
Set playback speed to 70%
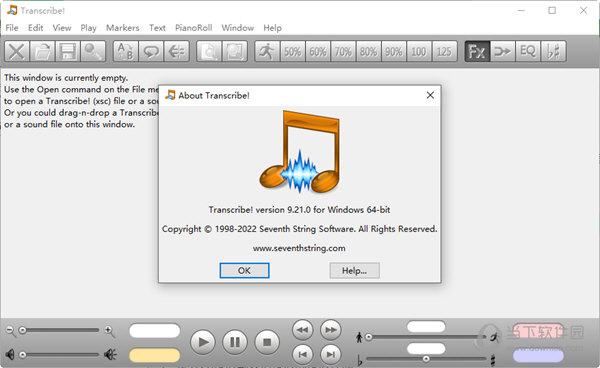coord(343,51)
